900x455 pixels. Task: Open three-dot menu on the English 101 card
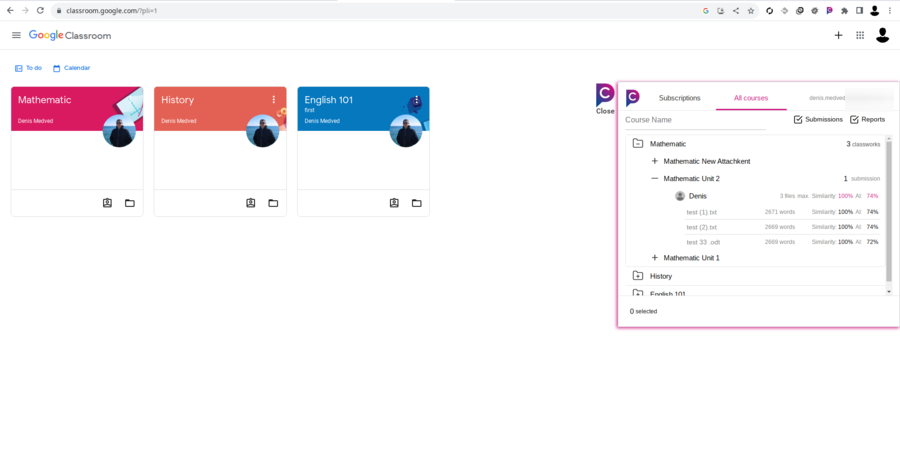pos(417,100)
